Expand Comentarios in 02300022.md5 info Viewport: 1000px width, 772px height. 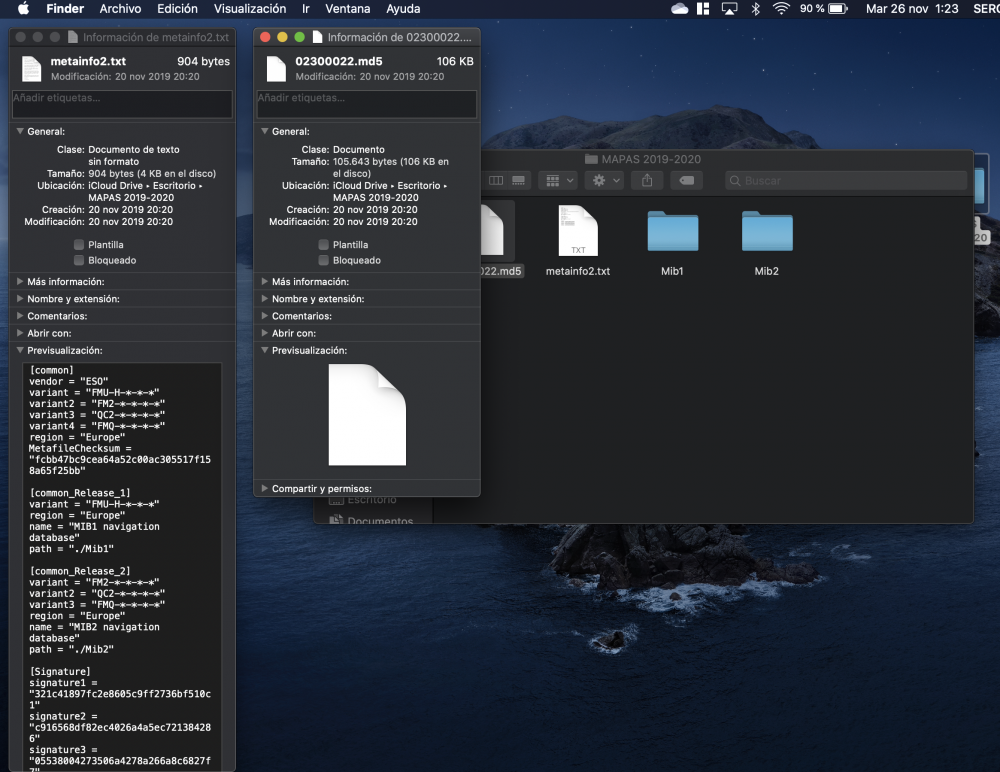pyautogui.click(x=264, y=316)
